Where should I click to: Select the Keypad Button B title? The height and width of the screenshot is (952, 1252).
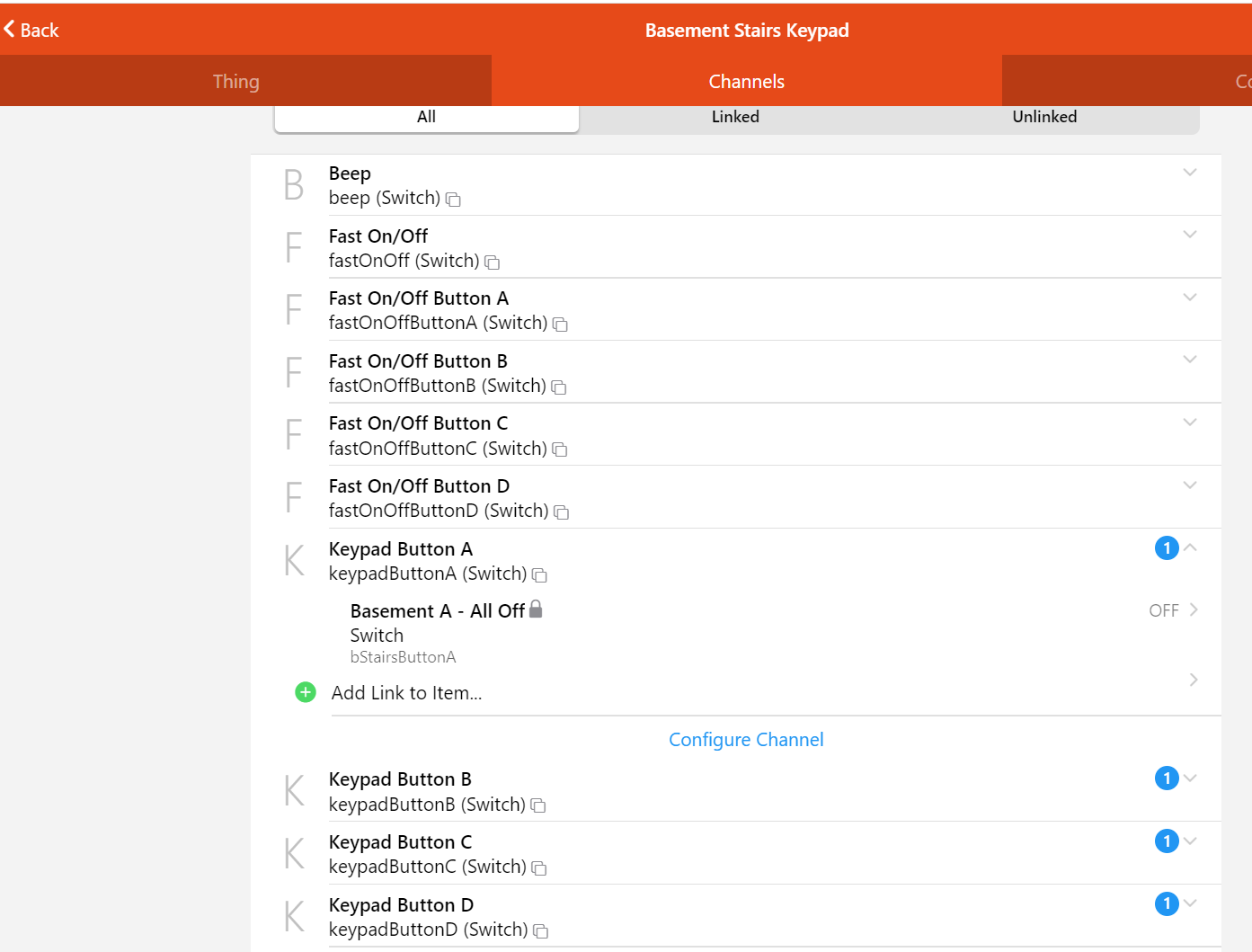[x=400, y=779]
